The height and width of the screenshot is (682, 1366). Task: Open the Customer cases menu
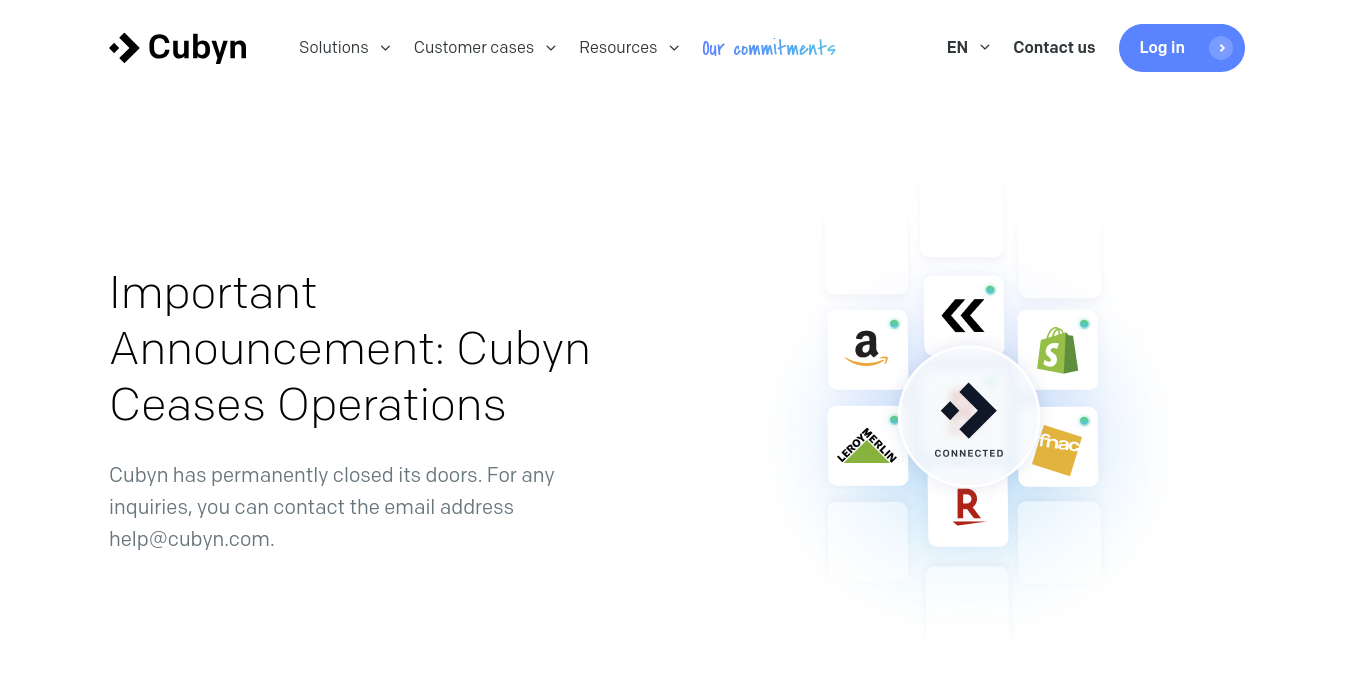point(484,47)
